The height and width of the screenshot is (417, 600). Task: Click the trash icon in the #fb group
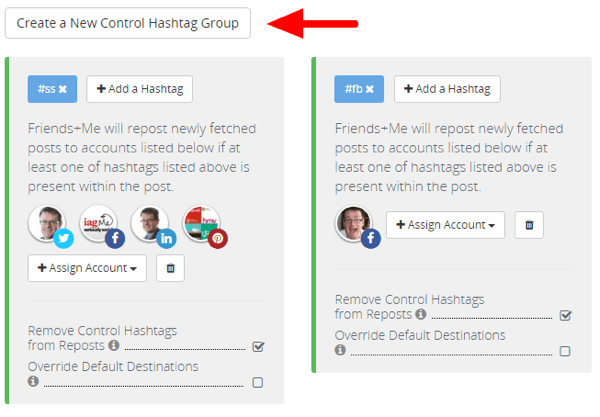click(529, 225)
